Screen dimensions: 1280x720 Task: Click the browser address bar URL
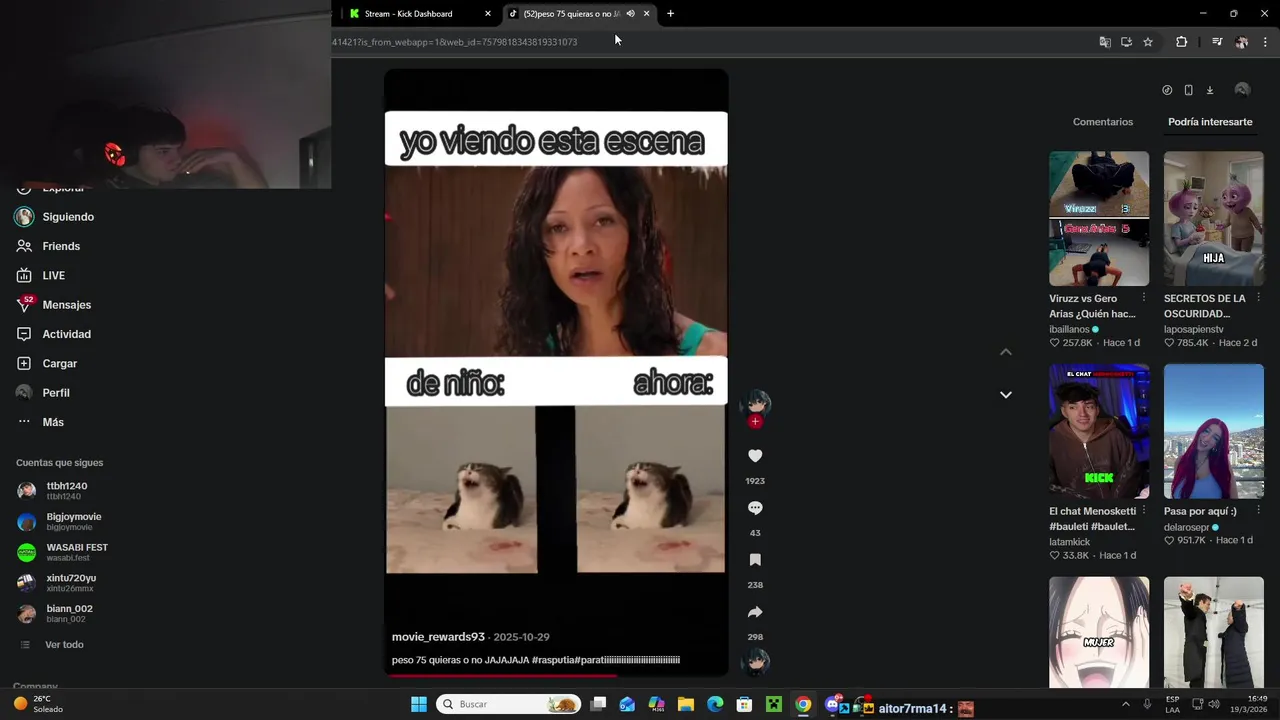pyautogui.click(x=455, y=42)
